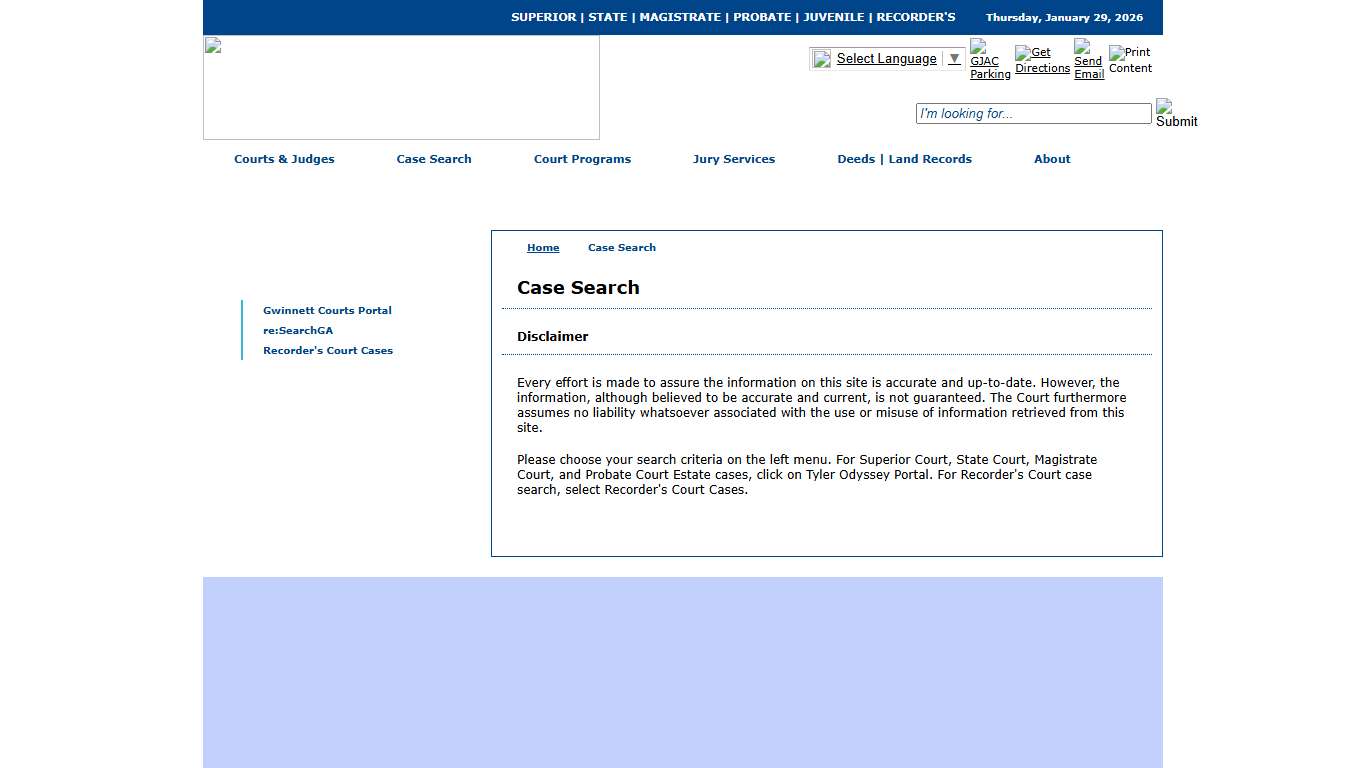
Task: Click inside the I'm looking for field
Action: (x=1033, y=113)
